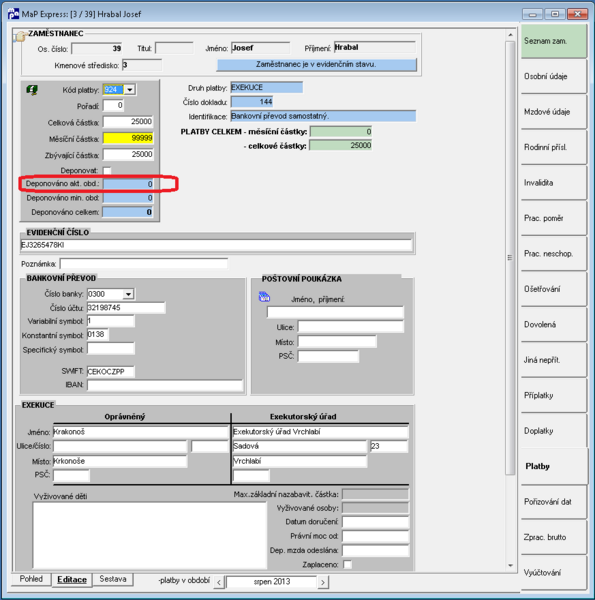Viewport: 595px width, 600px height.
Task: Open the Kód platby dropdown
Action: pyautogui.click(x=130, y=90)
